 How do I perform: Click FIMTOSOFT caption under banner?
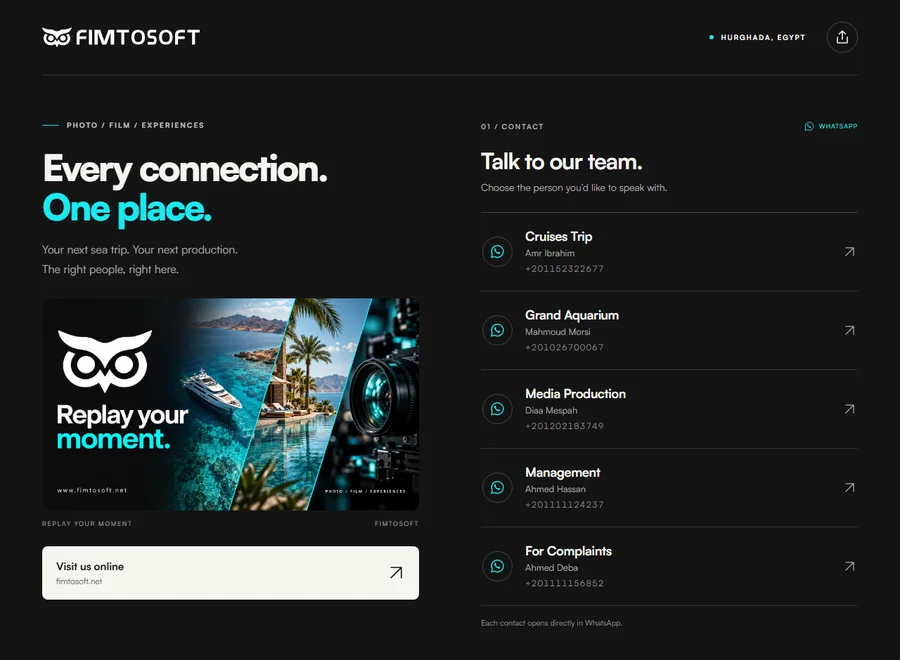click(397, 523)
